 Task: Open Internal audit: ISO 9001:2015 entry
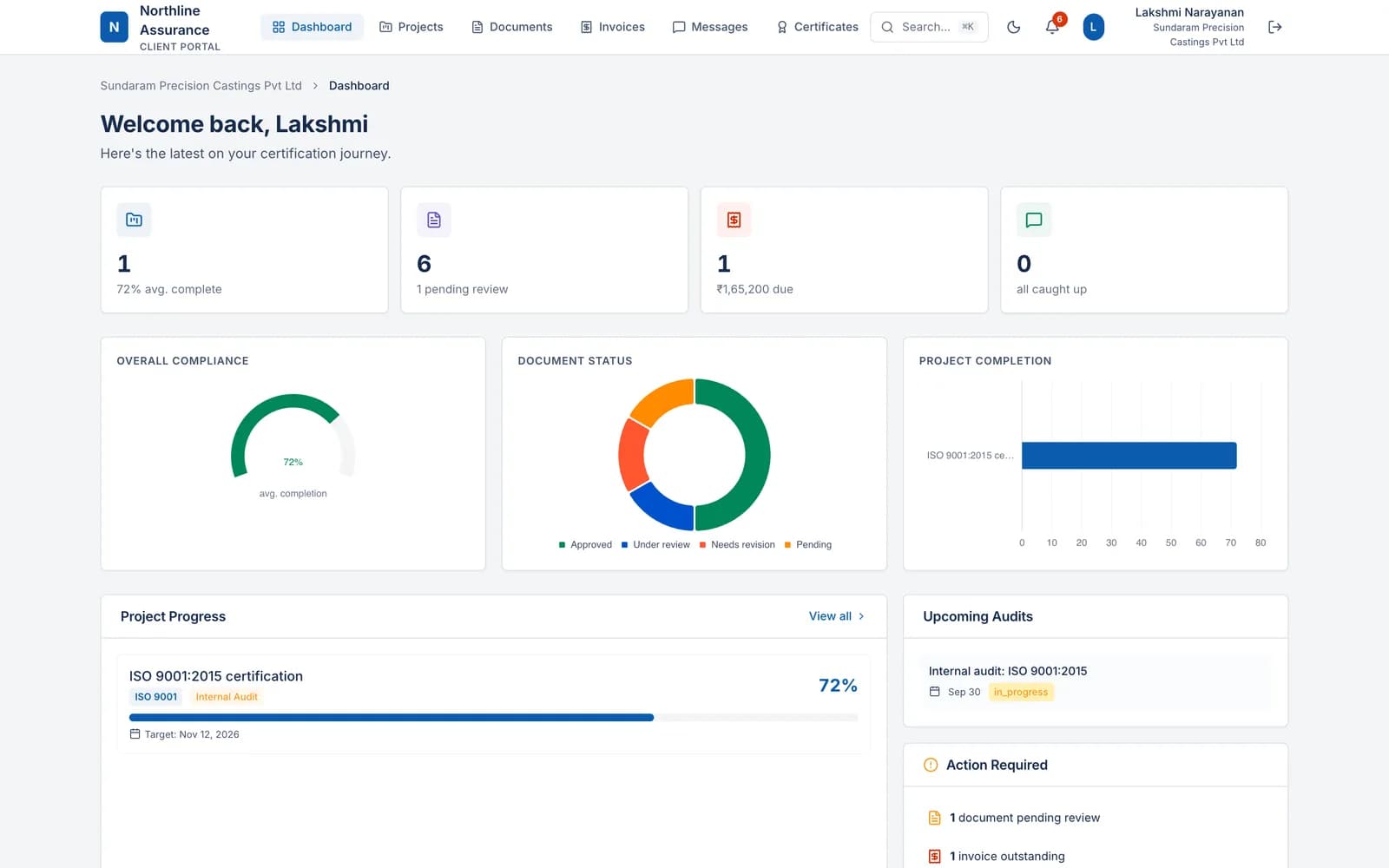click(1096, 682)
